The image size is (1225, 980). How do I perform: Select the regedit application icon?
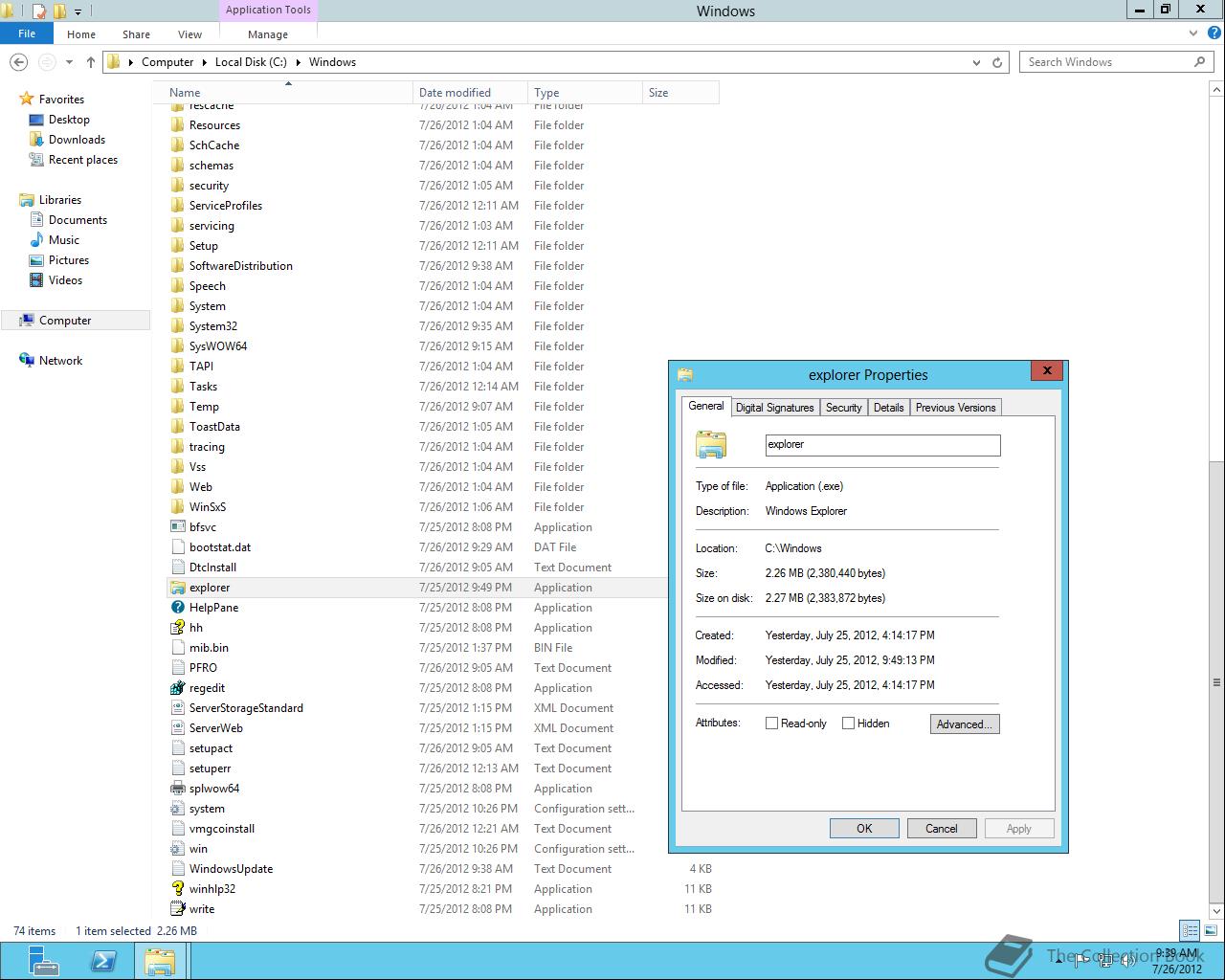pyautogui.click(x=177, y=688)
